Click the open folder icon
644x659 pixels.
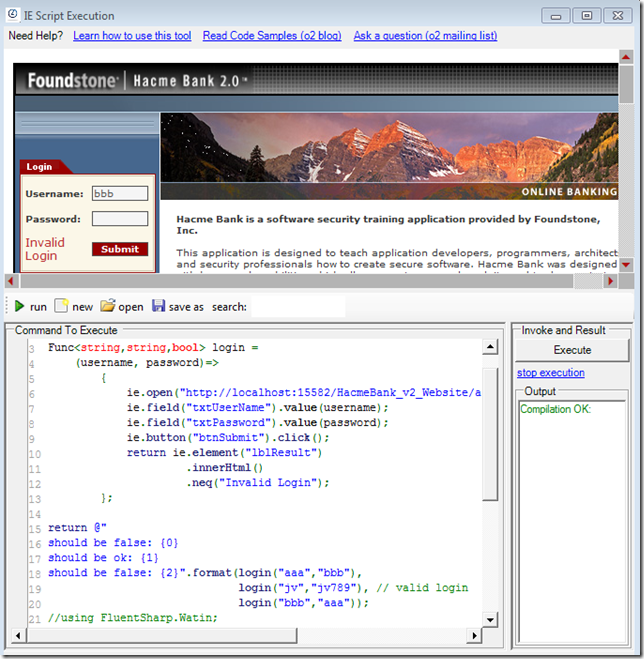click(107, 306)
